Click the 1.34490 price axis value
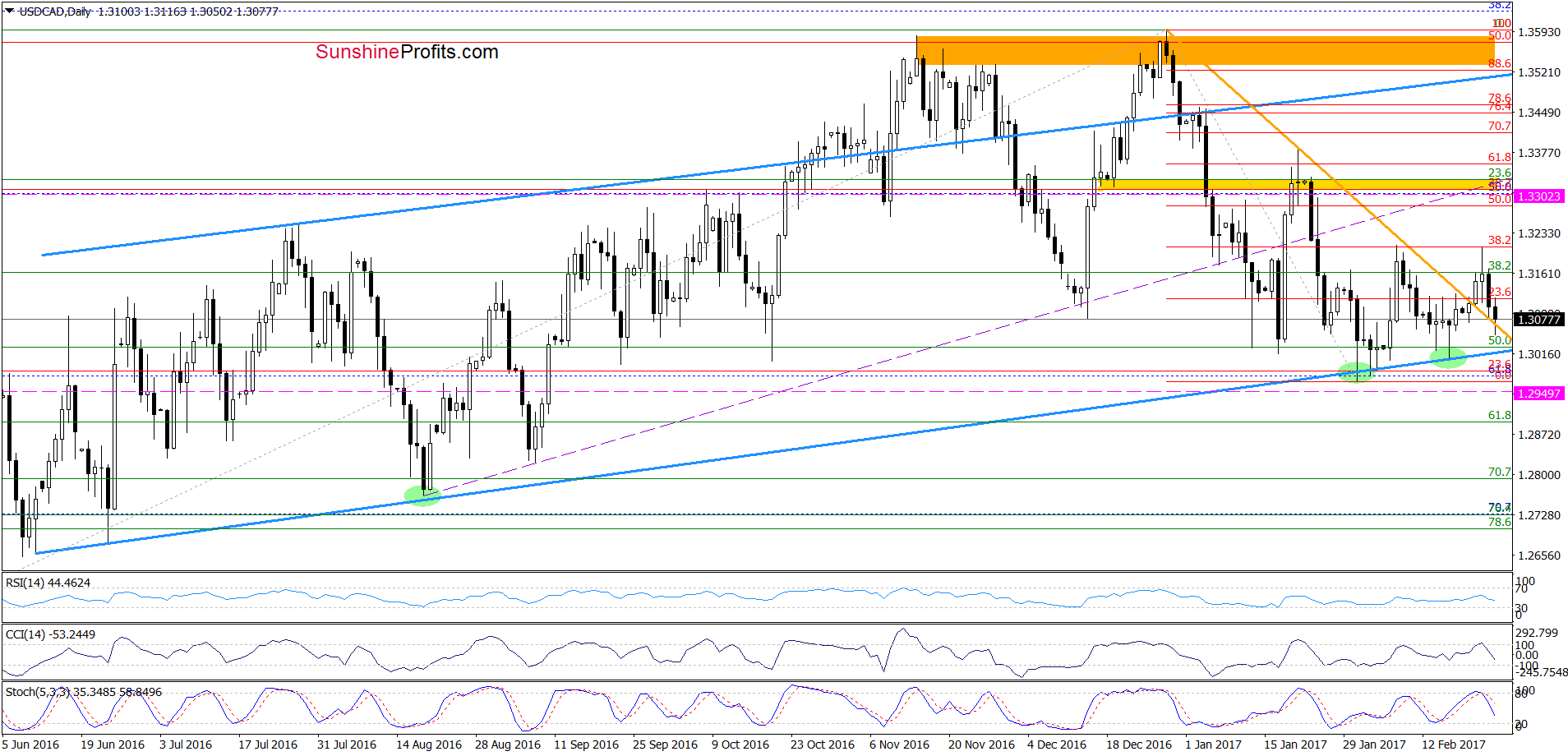This screenshot has height=756, width=1568. coord(1538,113)
